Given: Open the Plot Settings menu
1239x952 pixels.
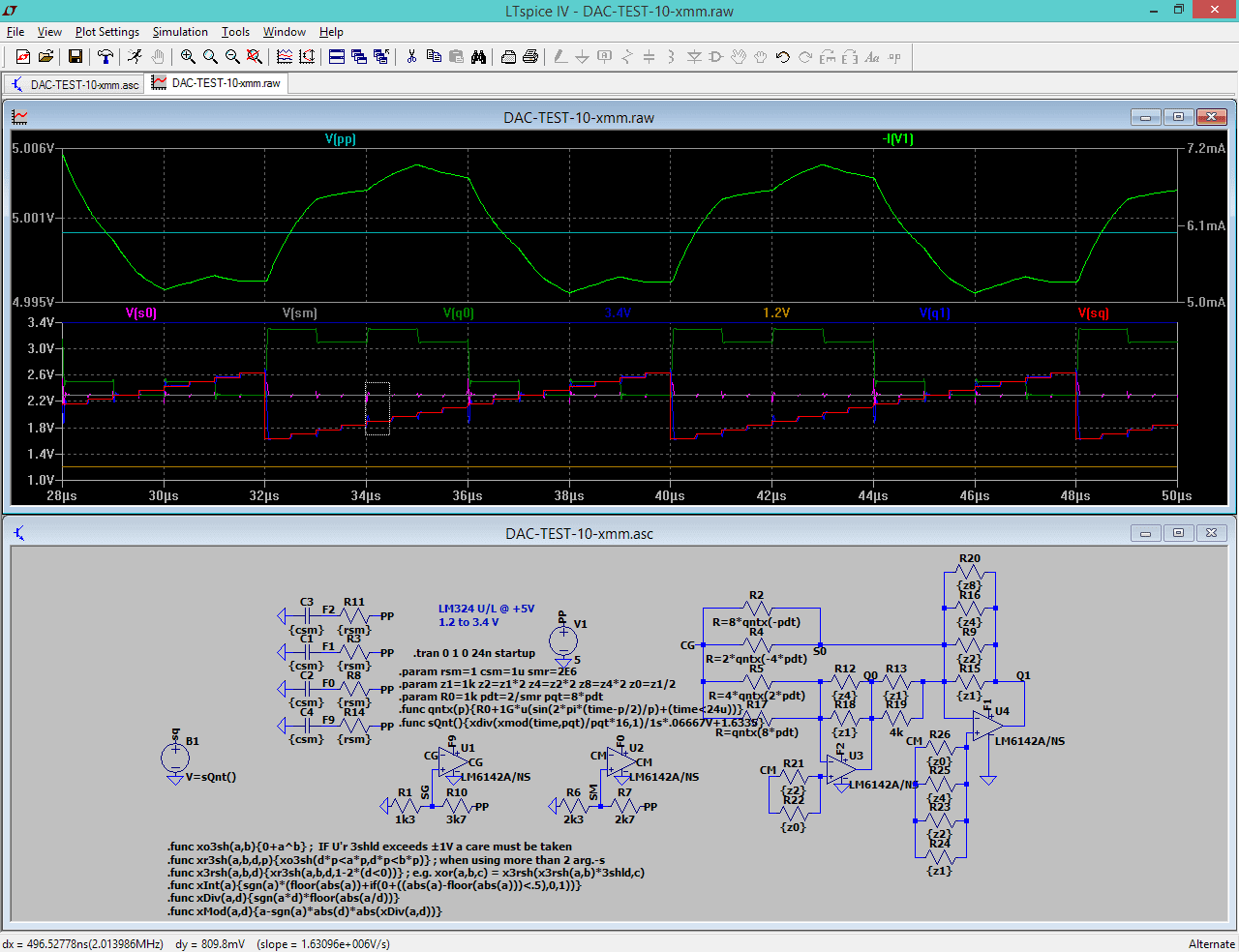Looking at the screenshot, I should [106, 31].
